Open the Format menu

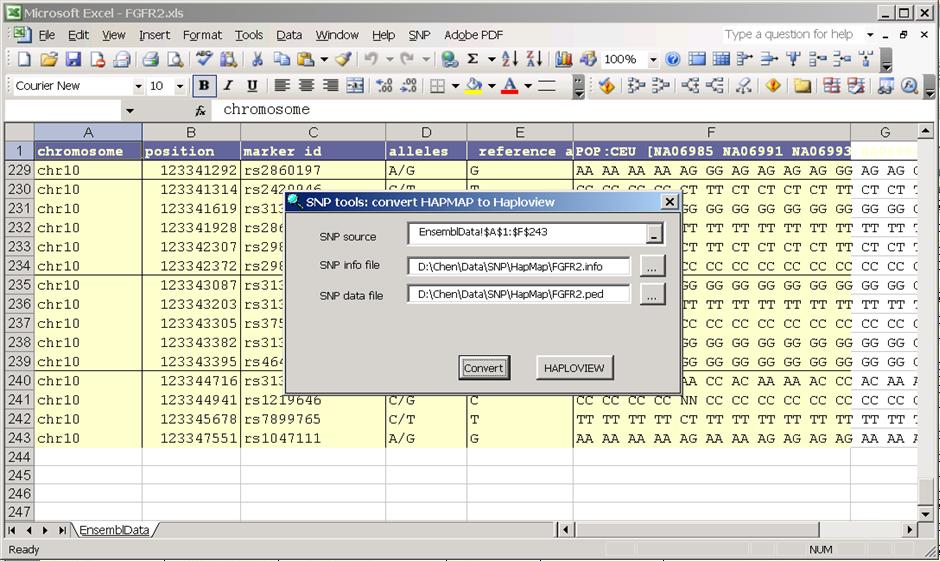(x=202, y=35)
